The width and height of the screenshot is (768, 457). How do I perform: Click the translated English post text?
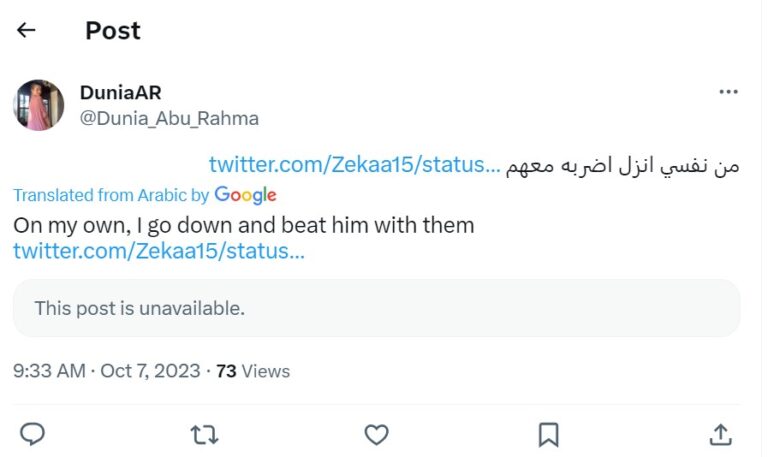[243, 225]
